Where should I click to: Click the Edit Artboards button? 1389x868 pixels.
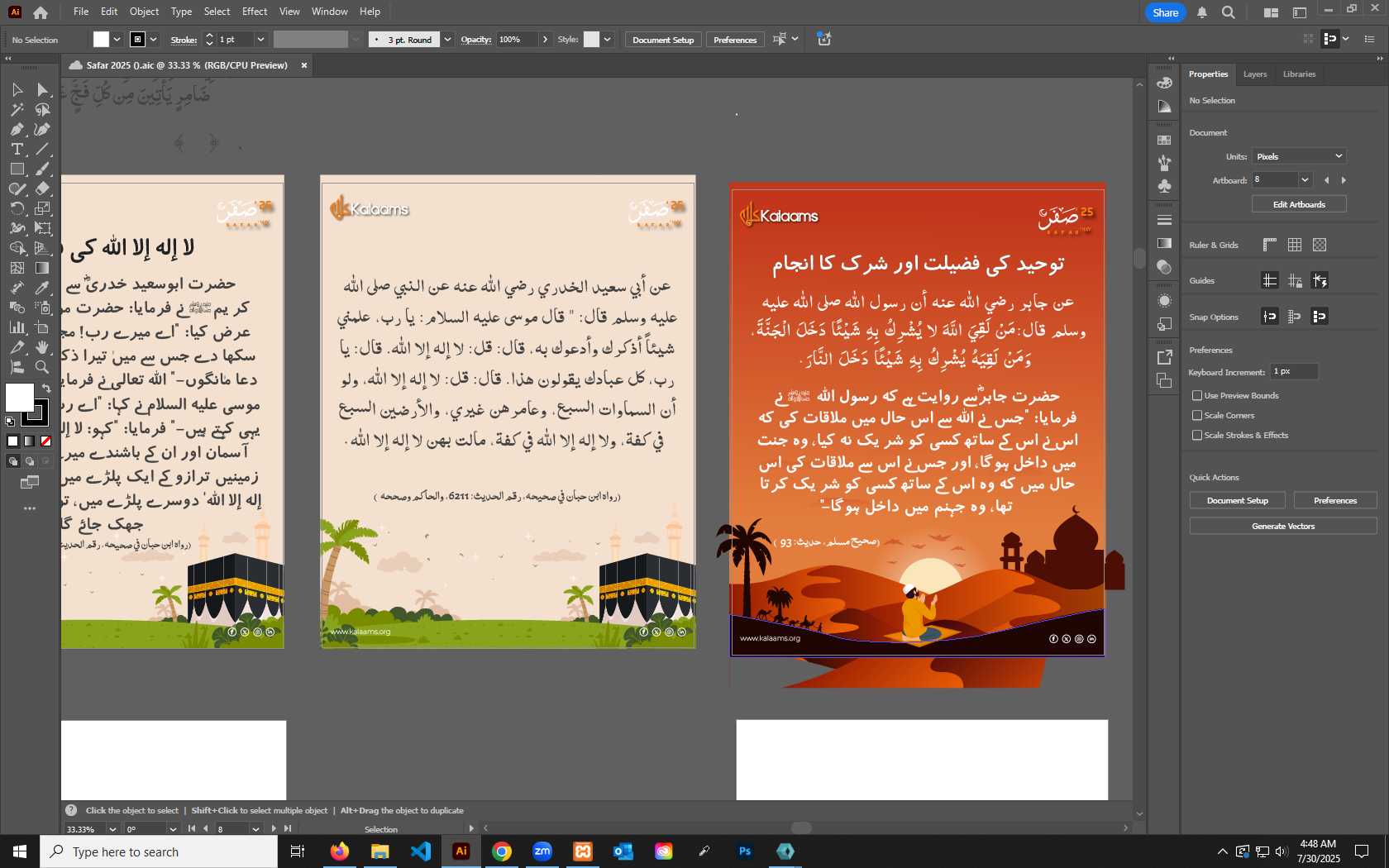coord(1299,204)
